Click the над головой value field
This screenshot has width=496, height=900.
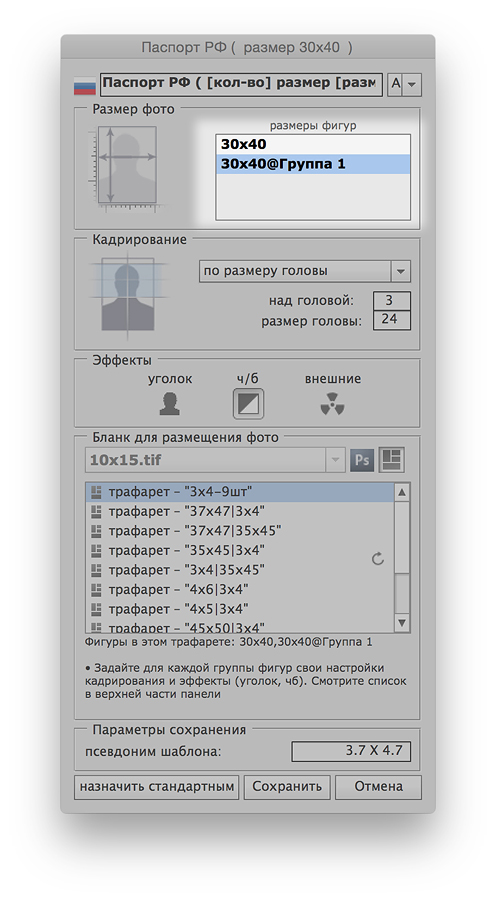392,301
